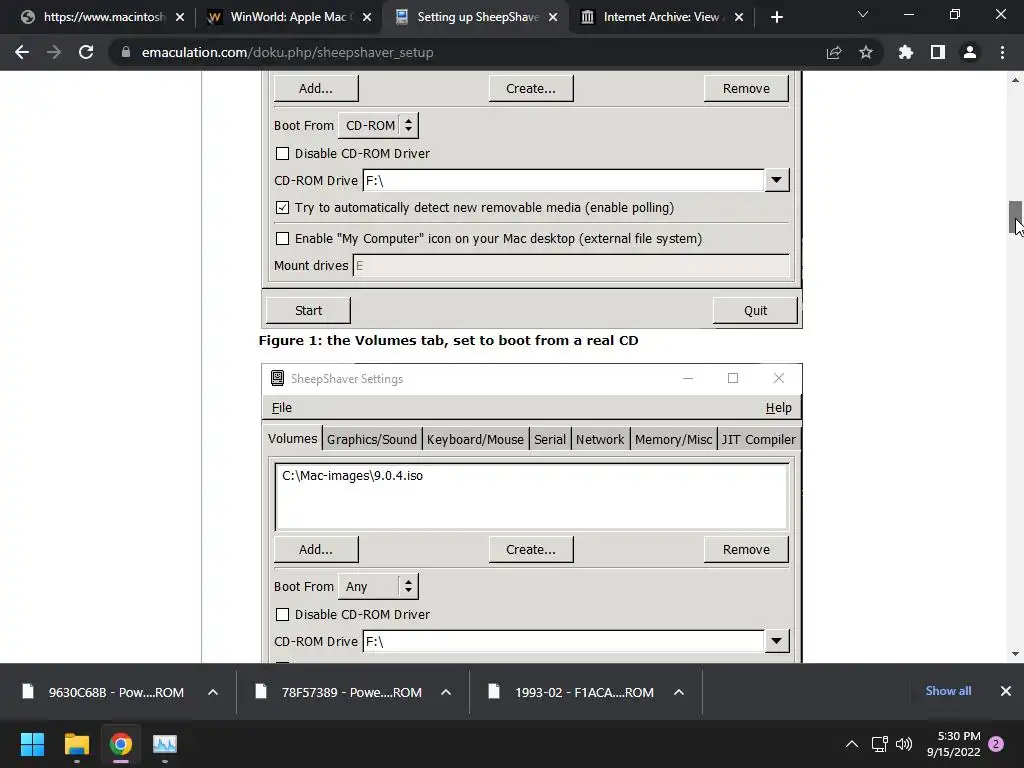Click Create... below the 9.0.4.iso list
The width and height of the screenshot is (1024, 768).
point(530,549)
